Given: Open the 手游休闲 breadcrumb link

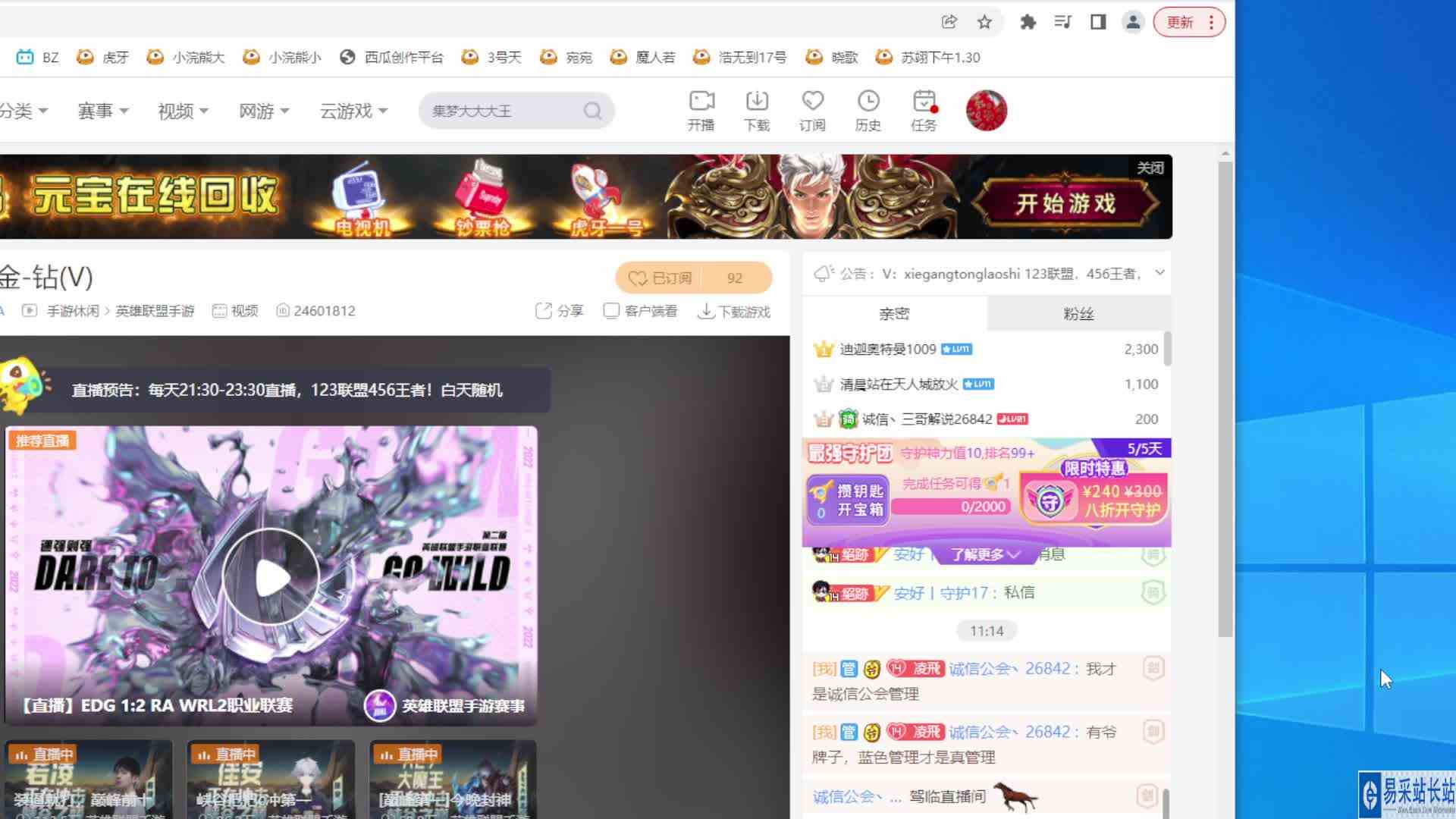Looking at the screenshot, I should pyautogui.click(x=73, y=311).
